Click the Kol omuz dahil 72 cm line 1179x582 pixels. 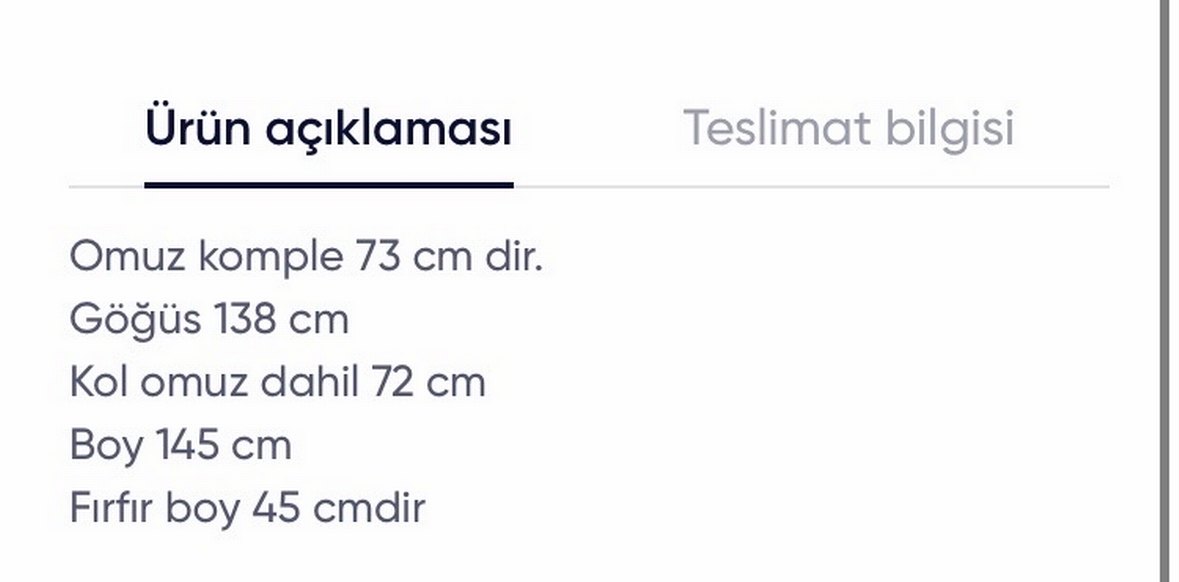[277, 380]
